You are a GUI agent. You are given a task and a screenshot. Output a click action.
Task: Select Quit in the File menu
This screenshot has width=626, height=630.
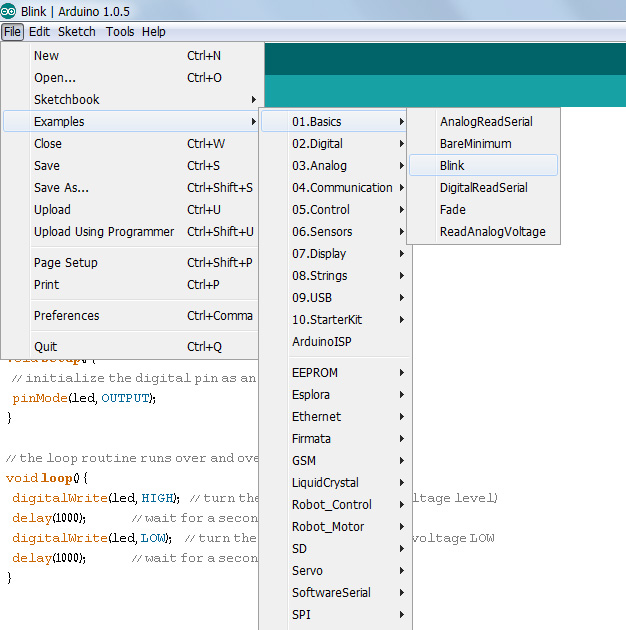pos(131,347)
